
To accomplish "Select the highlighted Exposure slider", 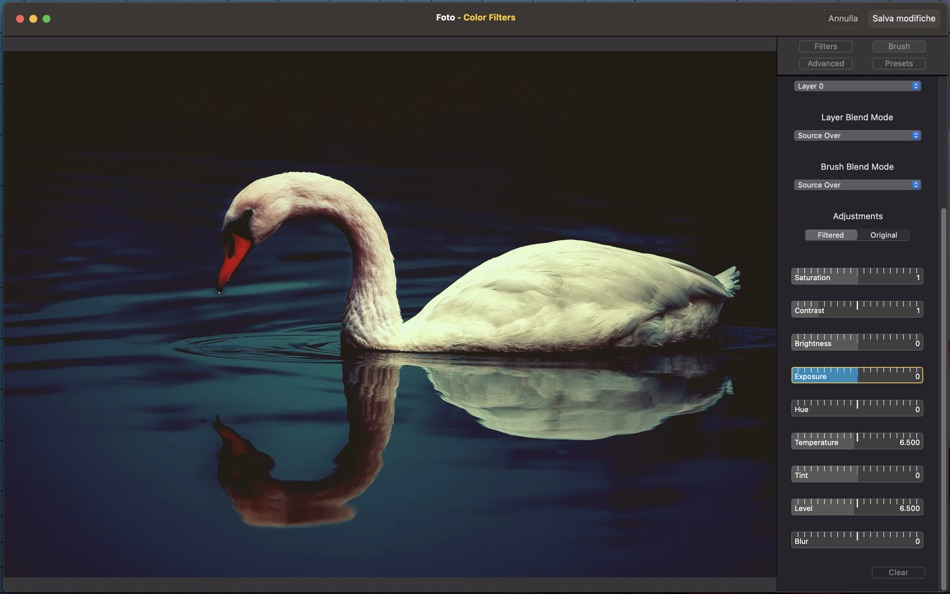I will coord(857,375).
